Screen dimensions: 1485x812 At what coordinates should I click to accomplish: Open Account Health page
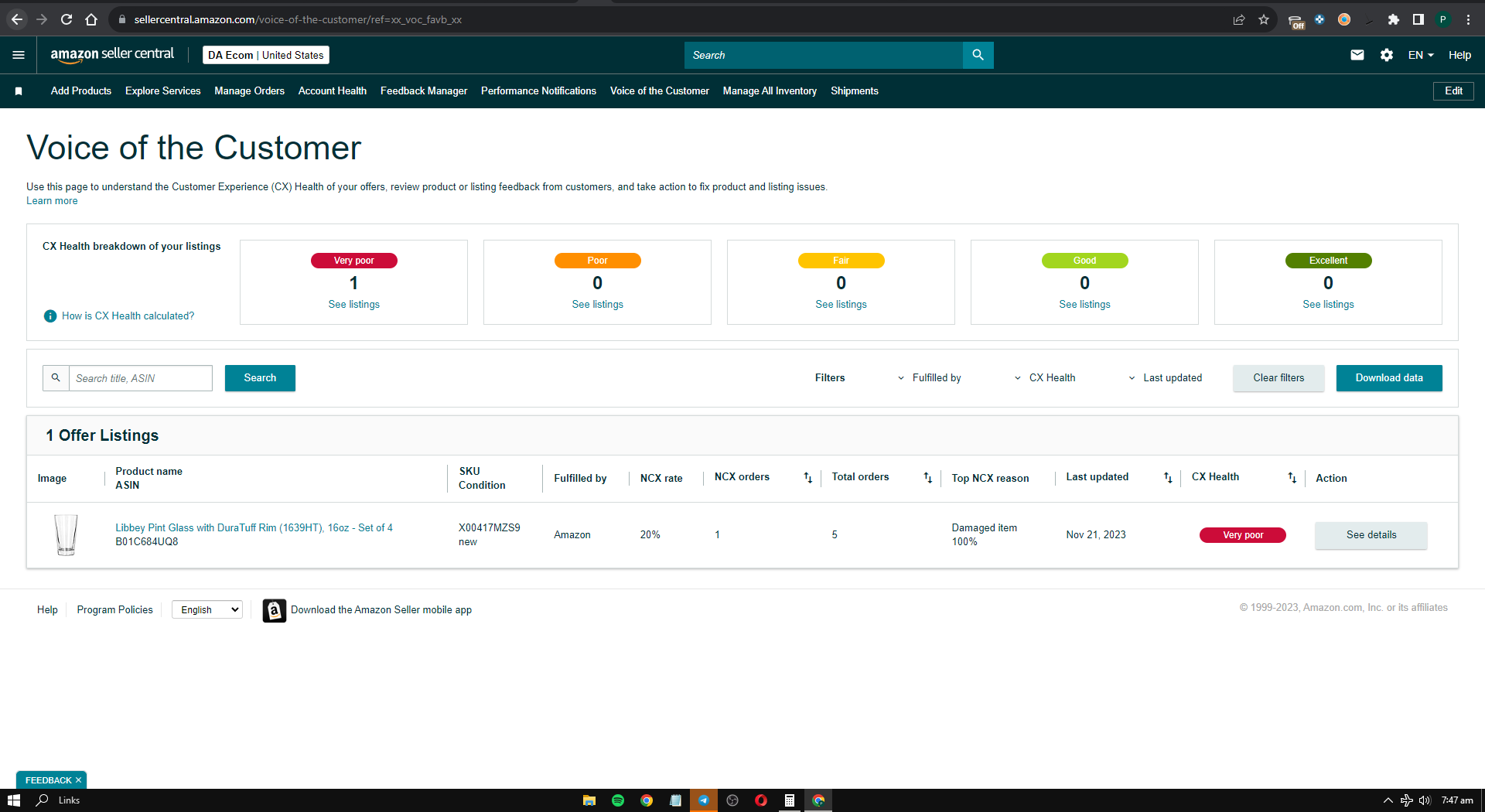click(x=333, y=91)
